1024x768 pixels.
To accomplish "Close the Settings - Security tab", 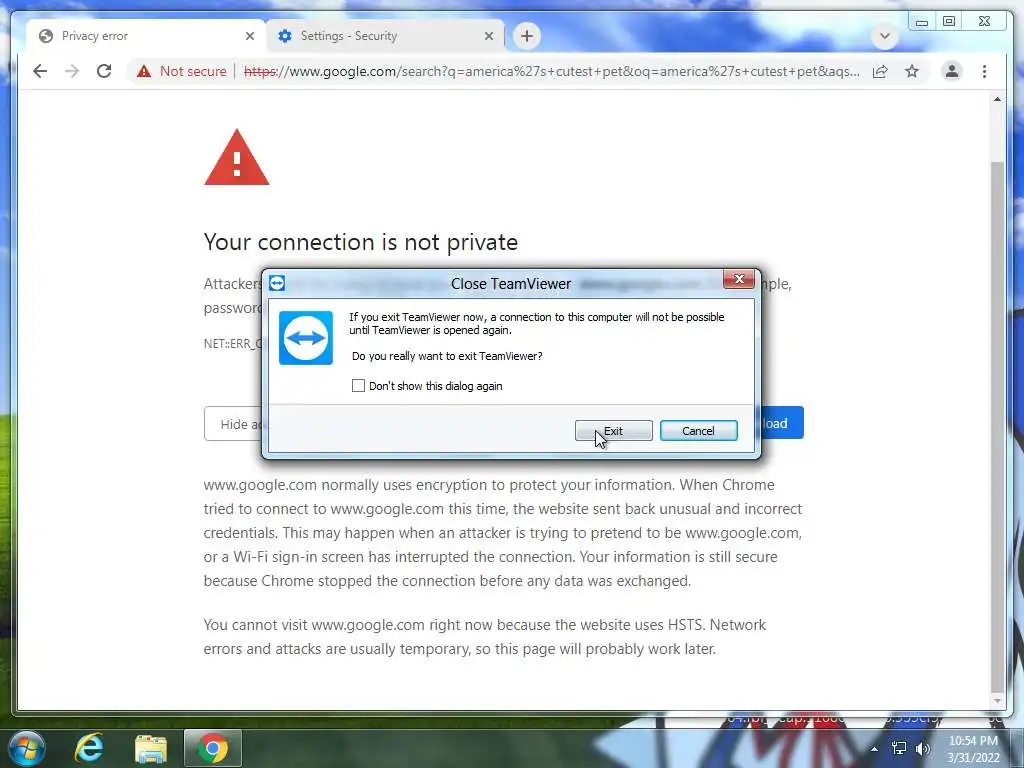I will click(488, 36).
